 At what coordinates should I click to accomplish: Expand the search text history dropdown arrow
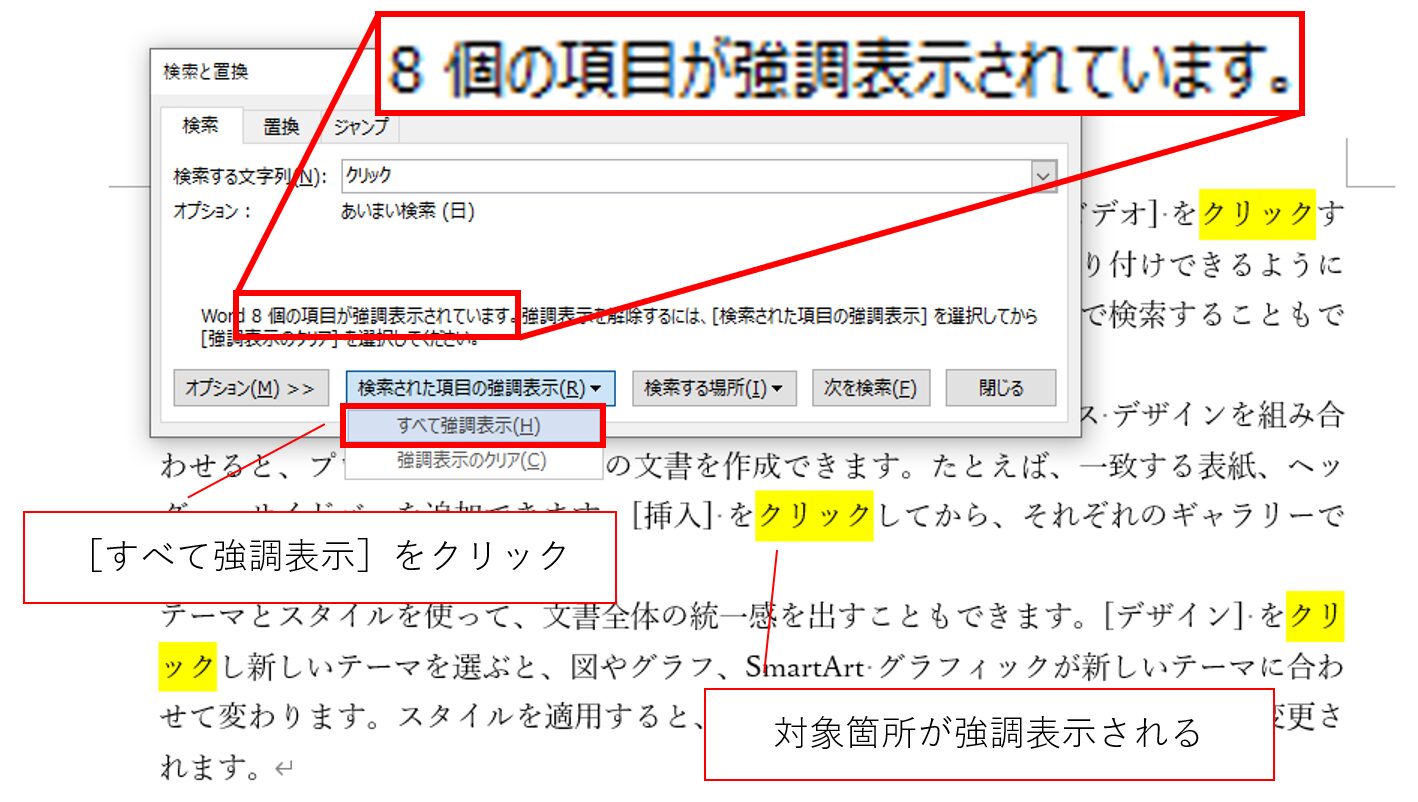[x=1044, y=176]
